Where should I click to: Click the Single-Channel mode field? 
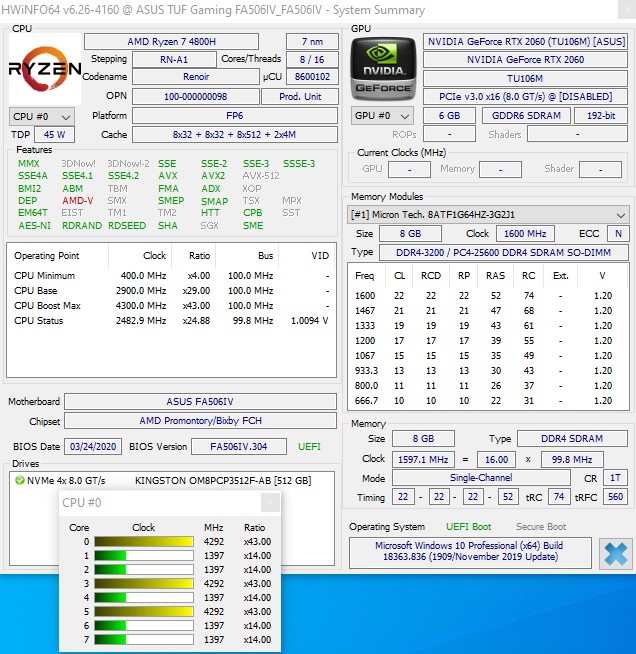pyautogui.click(x=481, y=478)
